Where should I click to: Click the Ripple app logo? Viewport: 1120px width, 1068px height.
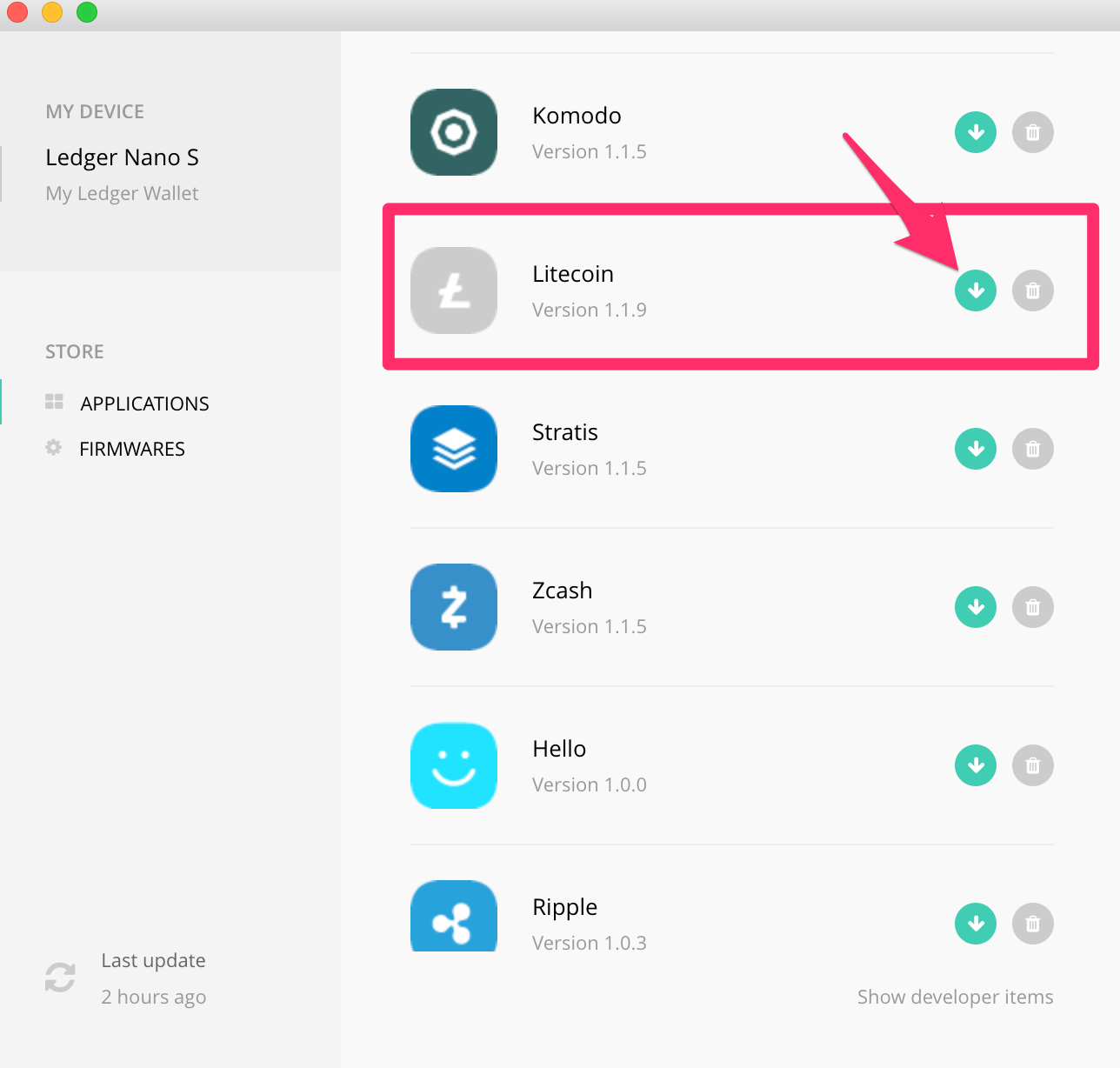point(454,916)
